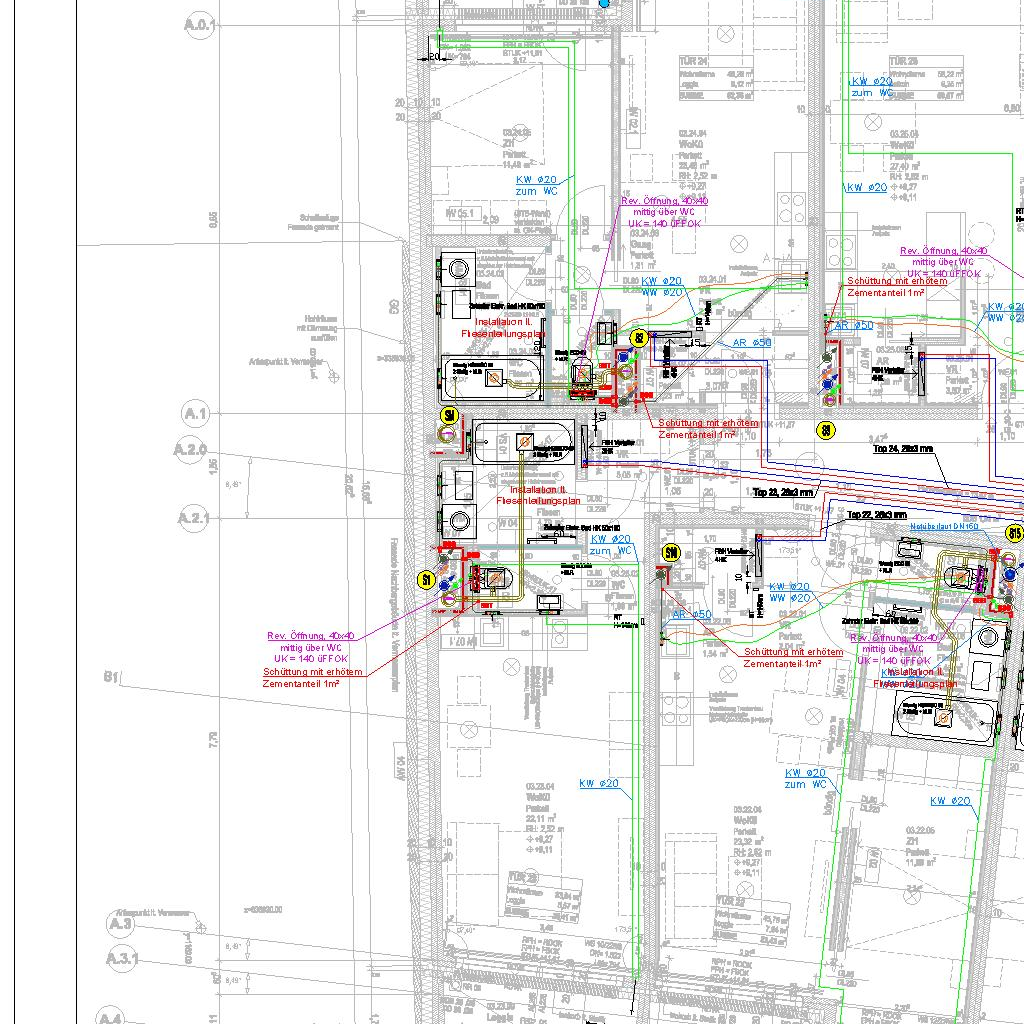Viewport: 1024px width, 1024px height.
Task: Select room label 03.22.05 Zi
Action: 921,835
